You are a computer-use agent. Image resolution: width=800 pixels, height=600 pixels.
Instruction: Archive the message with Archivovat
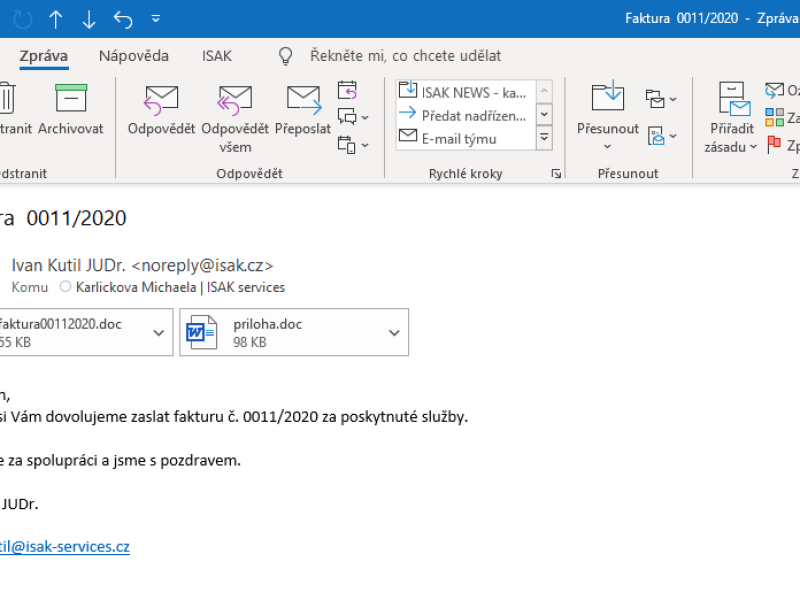tap(70, 110)
